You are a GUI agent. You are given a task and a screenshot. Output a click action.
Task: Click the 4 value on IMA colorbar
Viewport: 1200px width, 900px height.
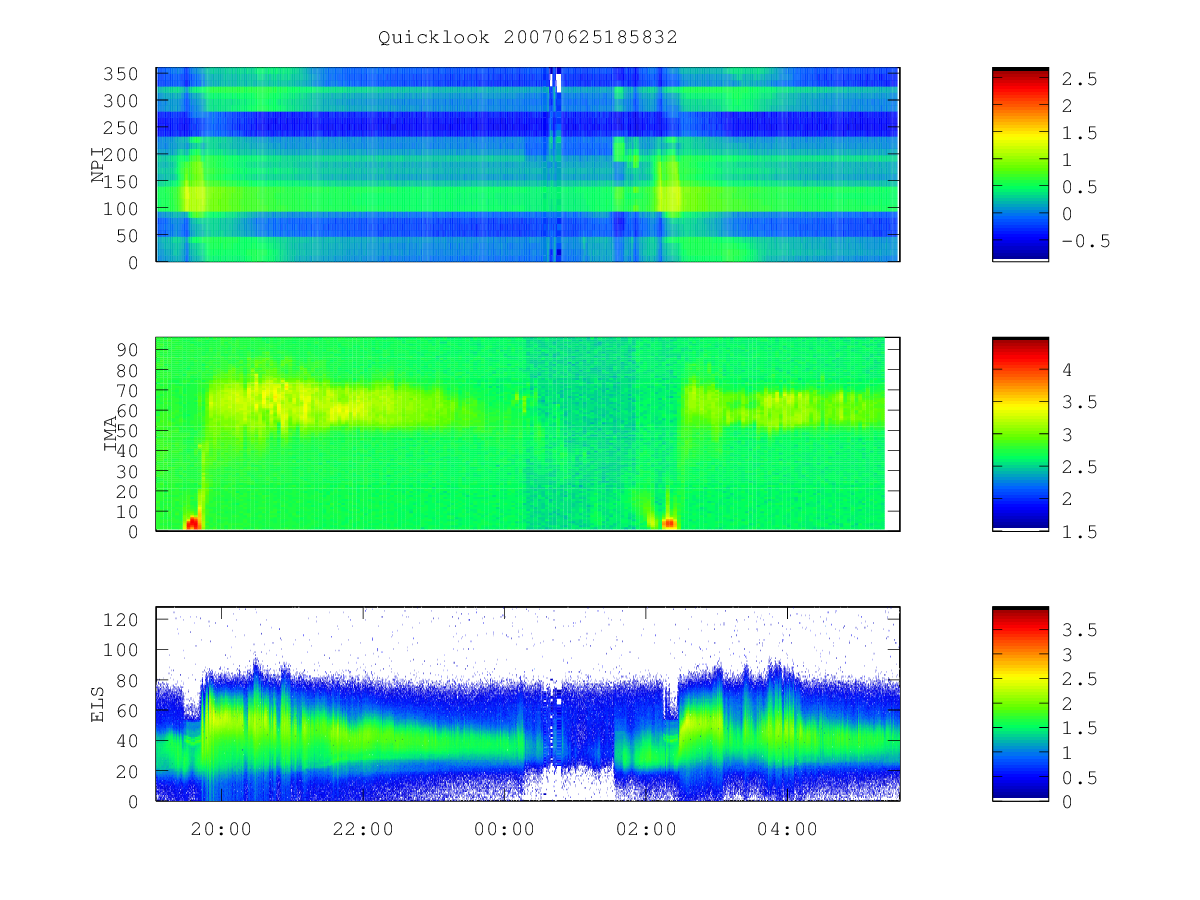point(1067,370)
